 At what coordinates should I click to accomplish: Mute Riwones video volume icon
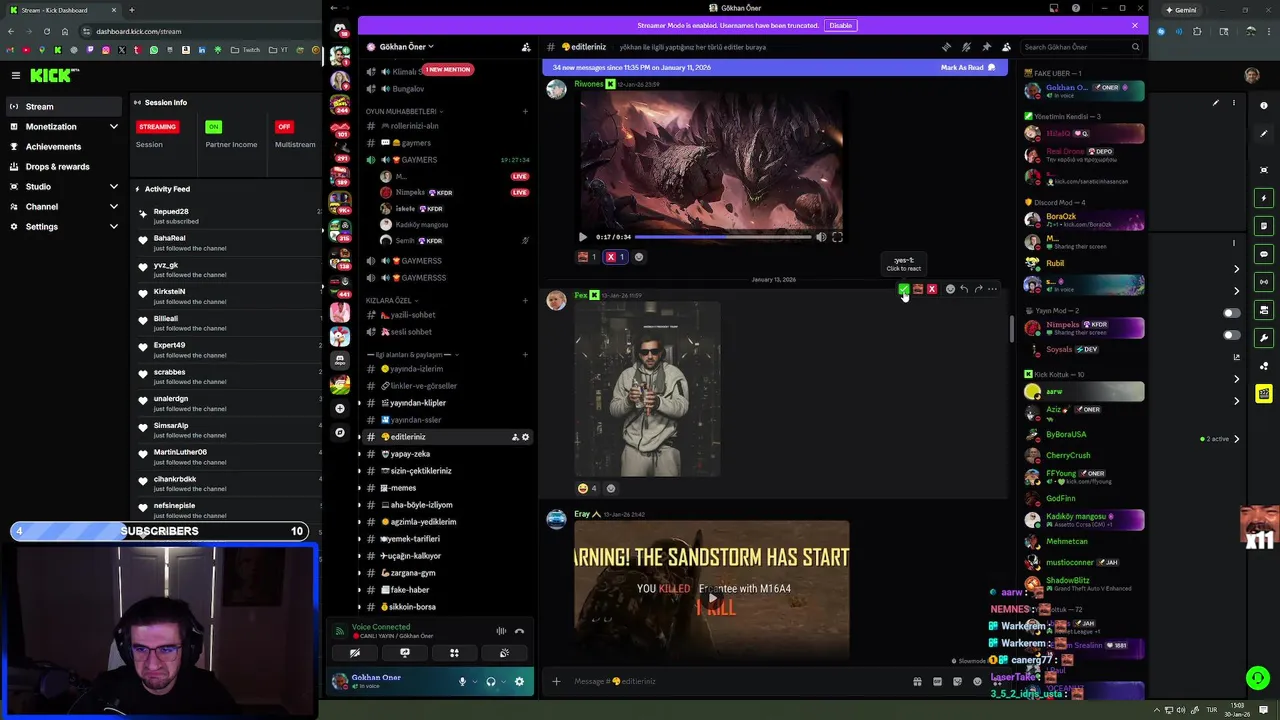click(x=821, y=237)
